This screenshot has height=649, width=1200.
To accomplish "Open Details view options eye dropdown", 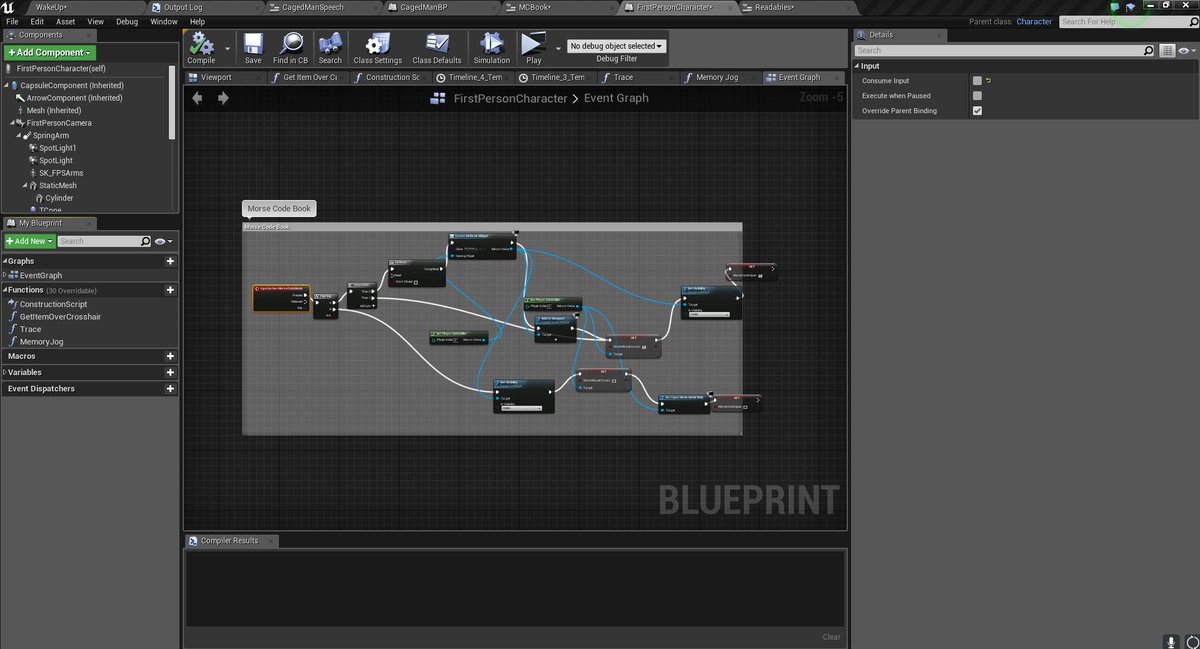I will coord(1187,50).
